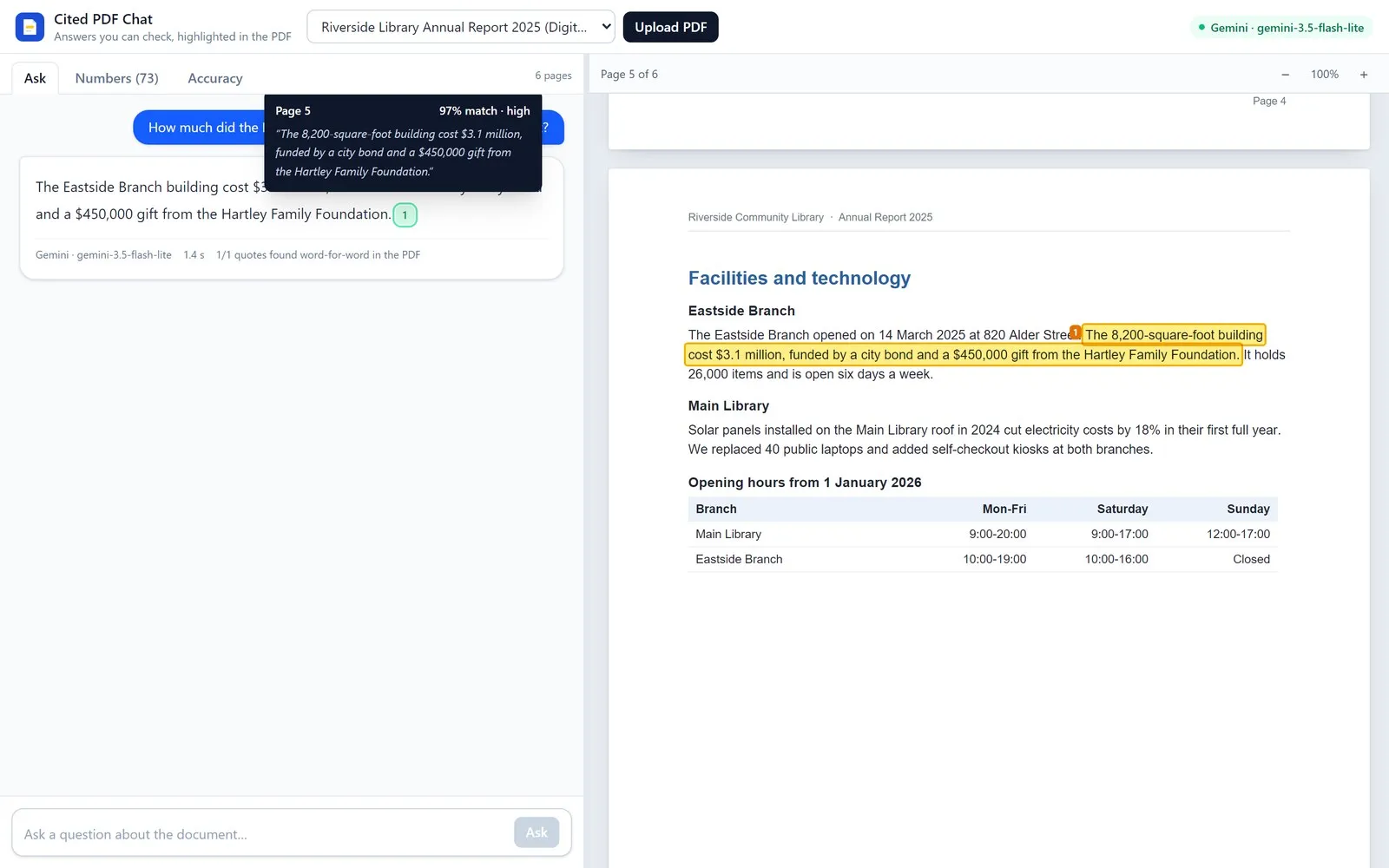Click the 'Page 5 of 6' indicator

[629, 75]
